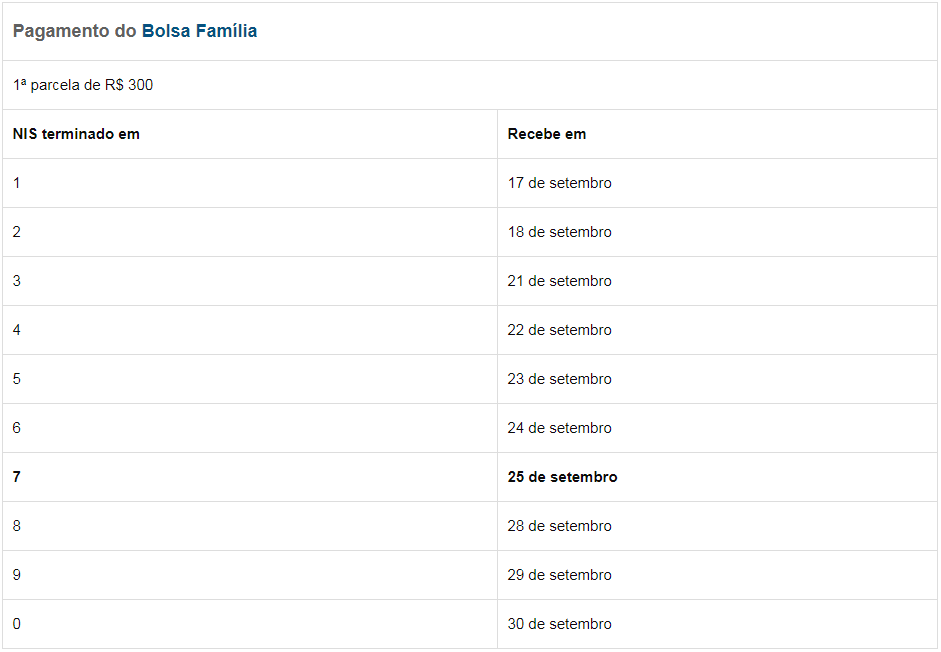Select the 18 de setembro cell
Image resolution: width=941 pixels, height=652 pixels.
click(717, 232)
